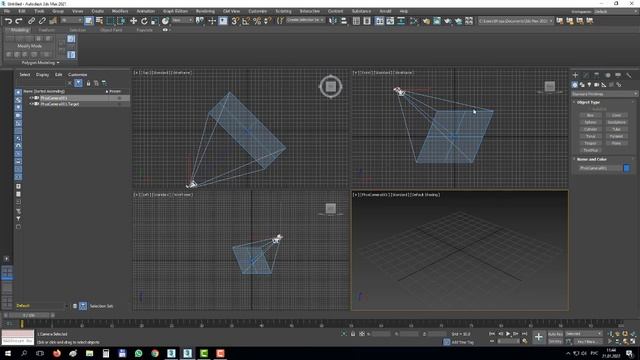Open the Select by Name dialog
Image resolution: width=640 pixels, height=360 pixels.
coord(99,21)
